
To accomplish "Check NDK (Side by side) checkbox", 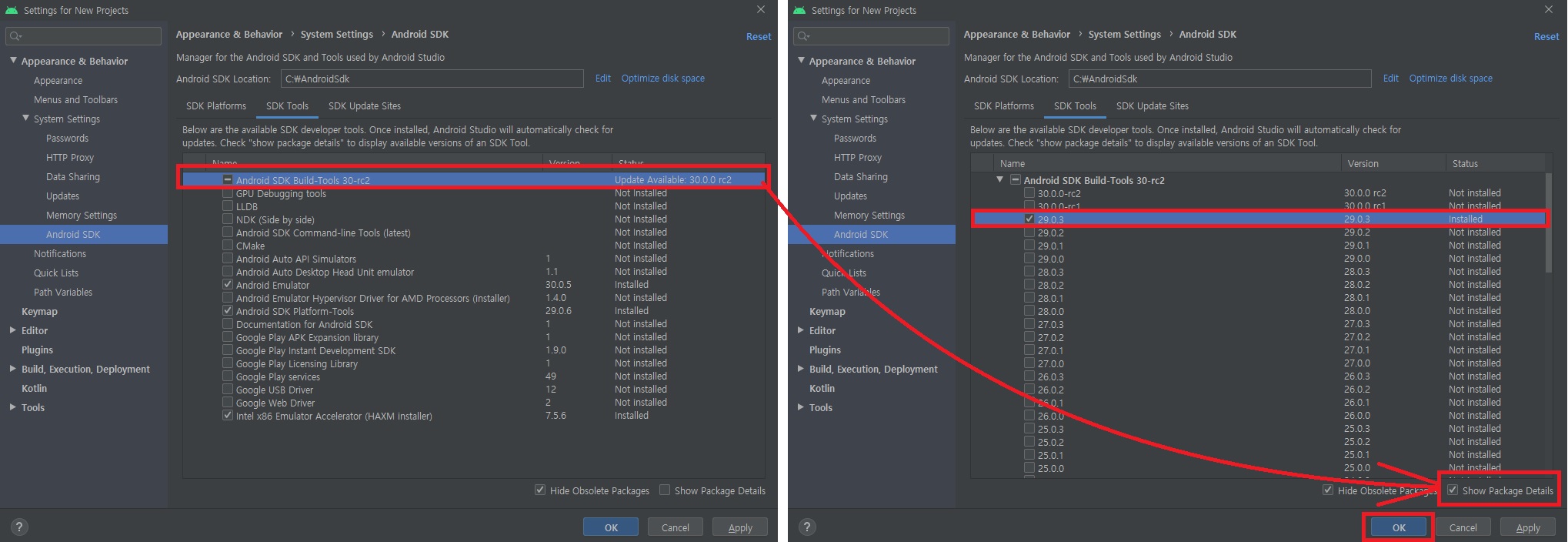I will pyautogui.click(x=228, y=219).
